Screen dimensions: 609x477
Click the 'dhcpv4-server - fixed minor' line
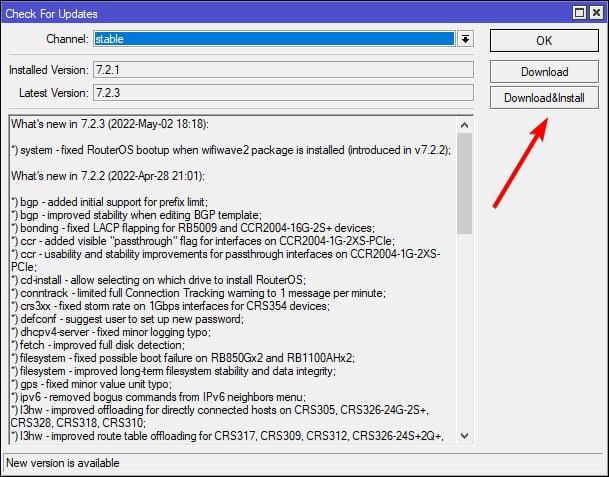pos(111,332)
